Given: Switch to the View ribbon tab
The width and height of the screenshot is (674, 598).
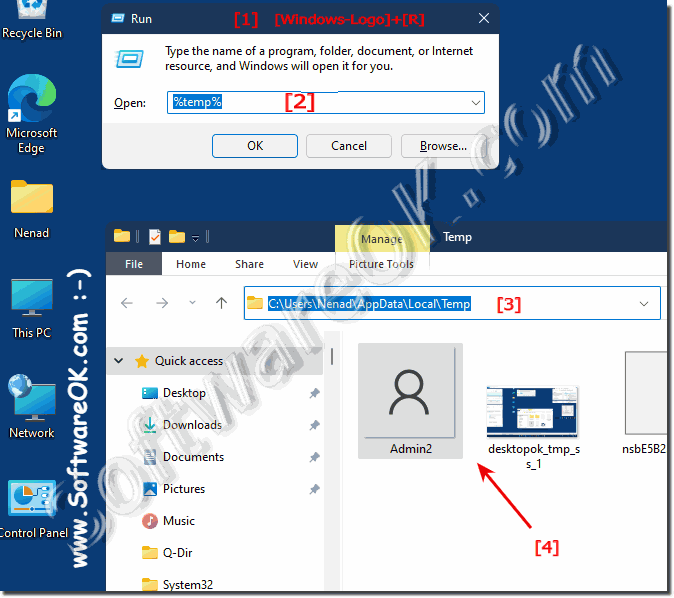Looking at the screenshot, I should [x=305, y=264].
